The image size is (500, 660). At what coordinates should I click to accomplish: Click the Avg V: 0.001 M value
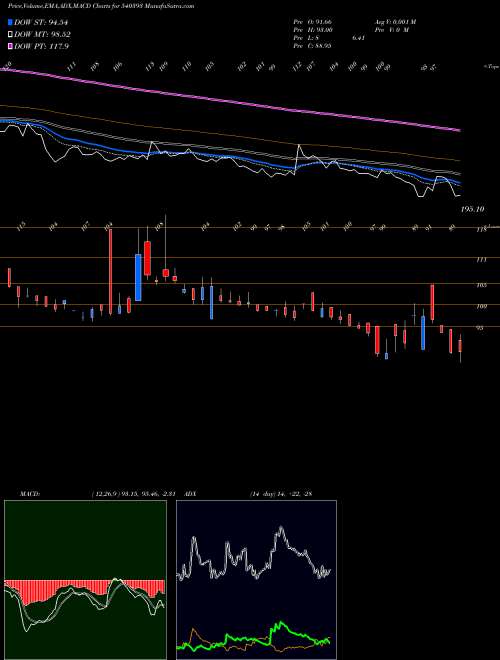coord(394,22)
